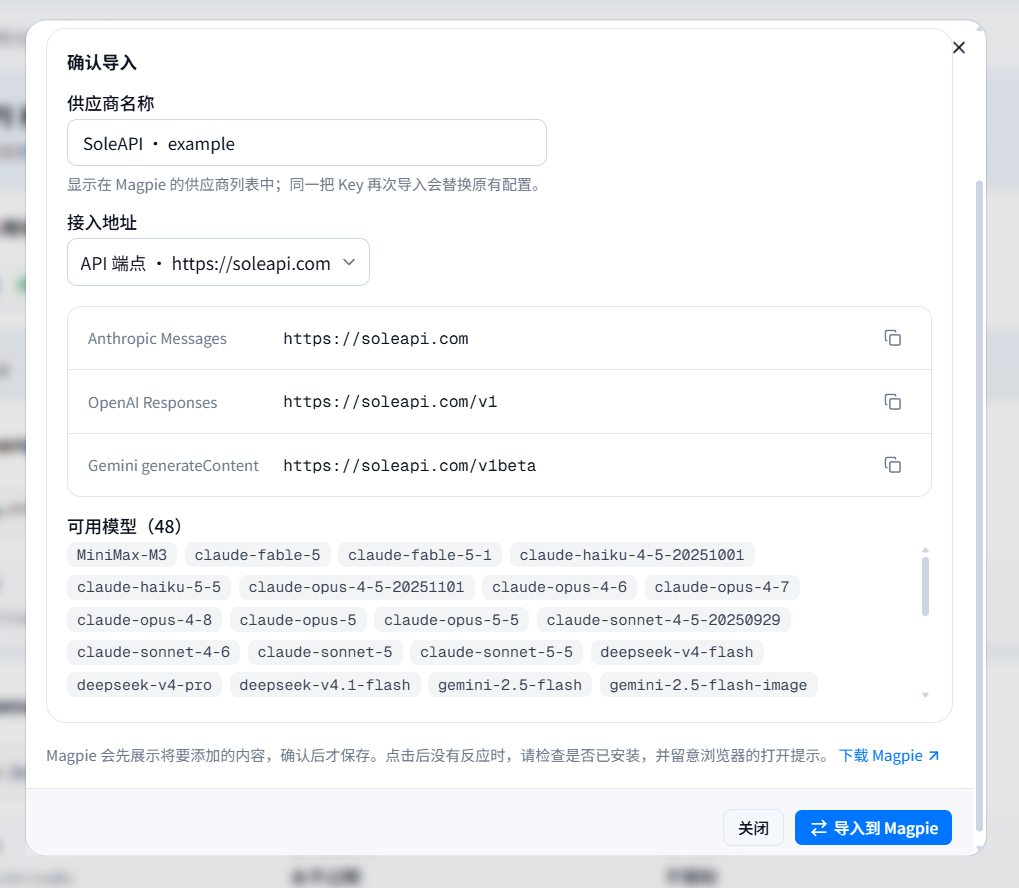Click the https://soleapi.com/v1beta URL text
The height and width of the screenshot is (888, 1019).
[x=409, y=465]
